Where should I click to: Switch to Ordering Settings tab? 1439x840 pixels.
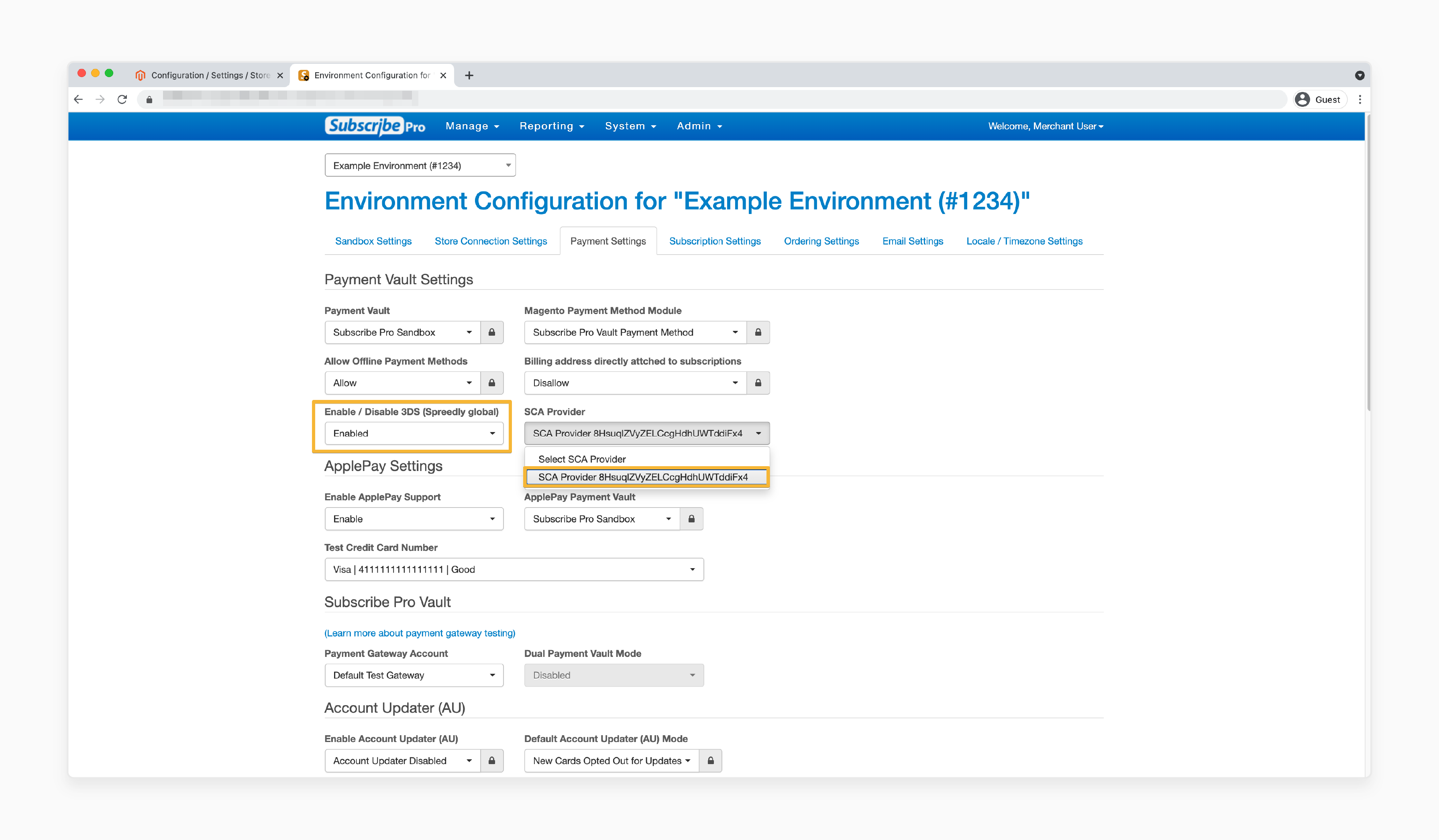coord(820,241)
